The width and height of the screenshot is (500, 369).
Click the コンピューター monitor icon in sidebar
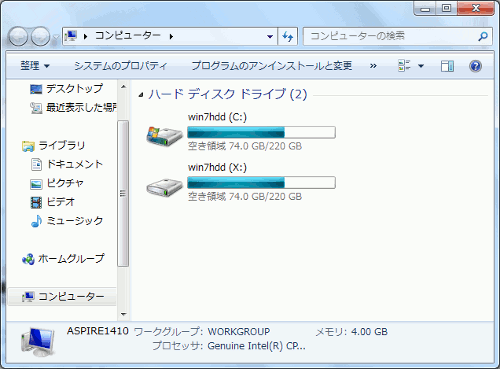(28, 297)
